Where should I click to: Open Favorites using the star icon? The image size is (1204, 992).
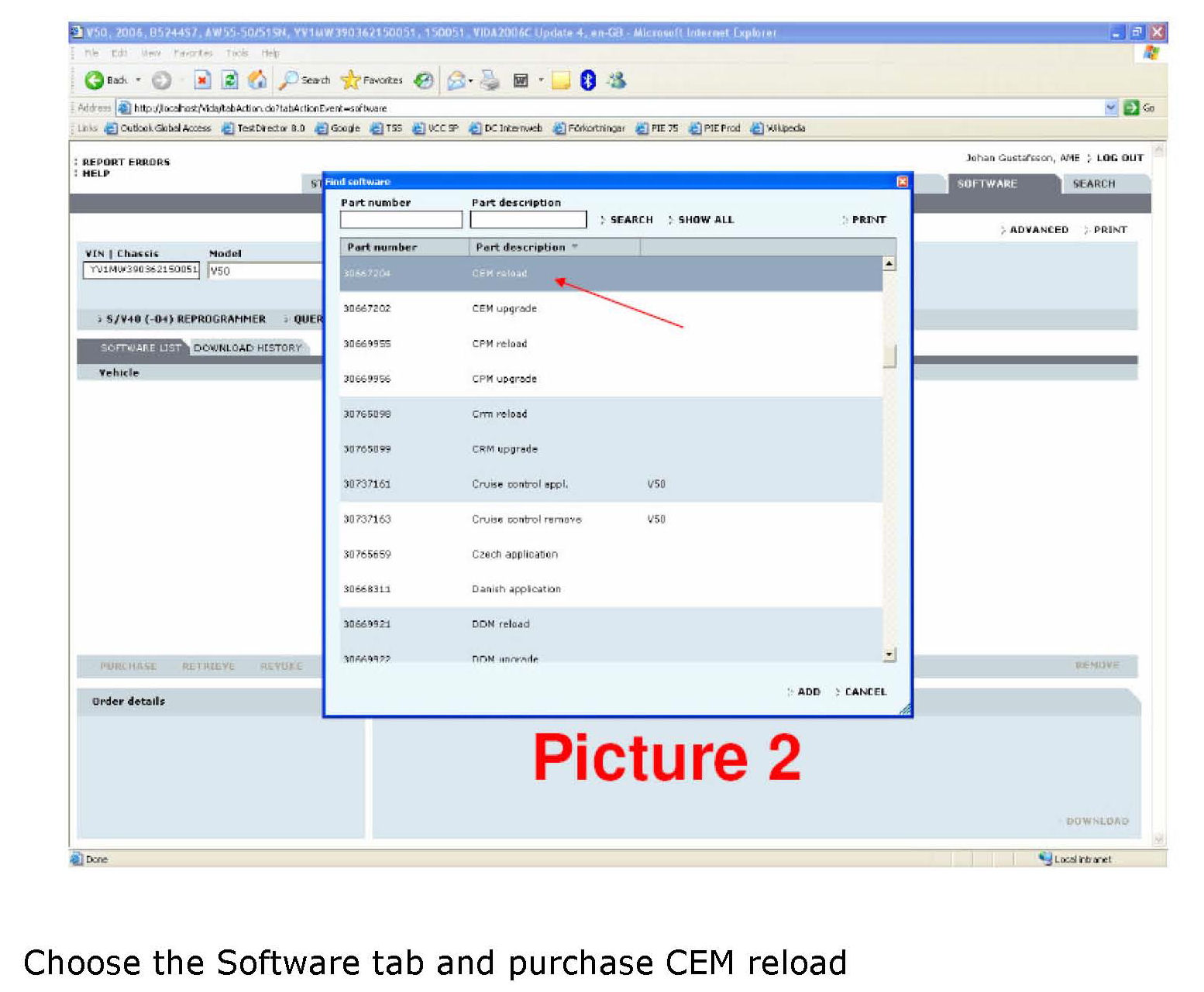coord(351,81)
